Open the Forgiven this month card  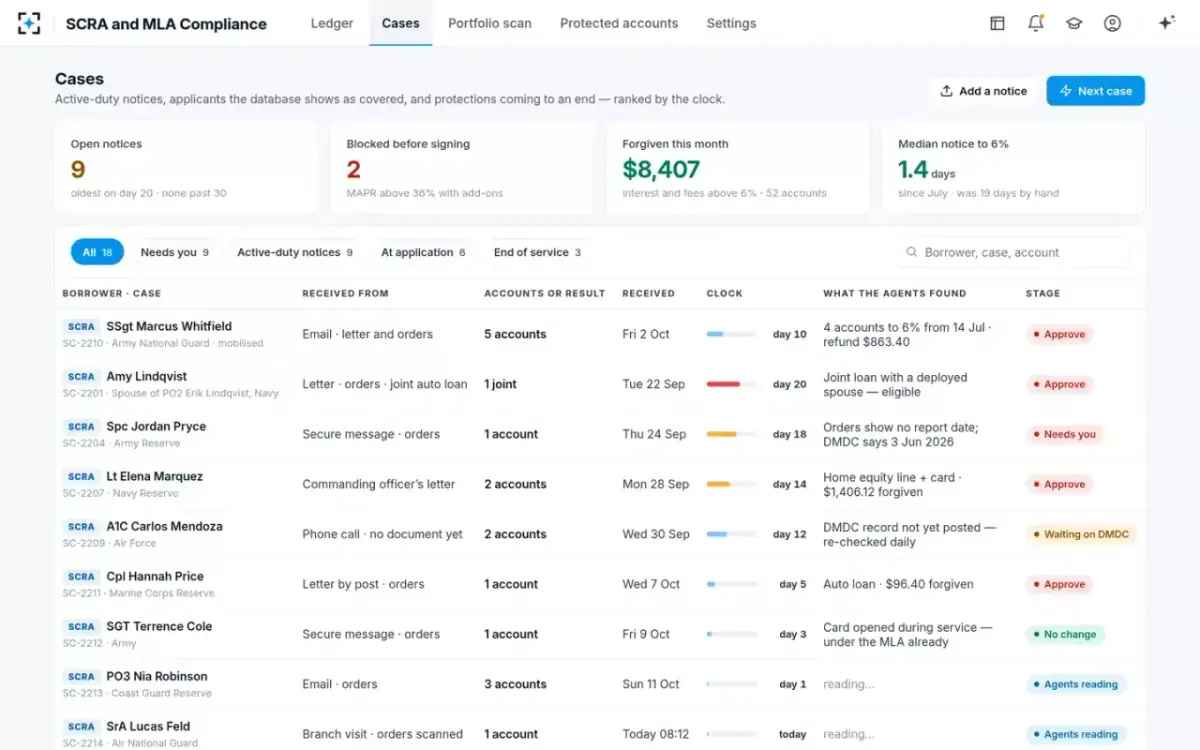(x=738, y=168)
